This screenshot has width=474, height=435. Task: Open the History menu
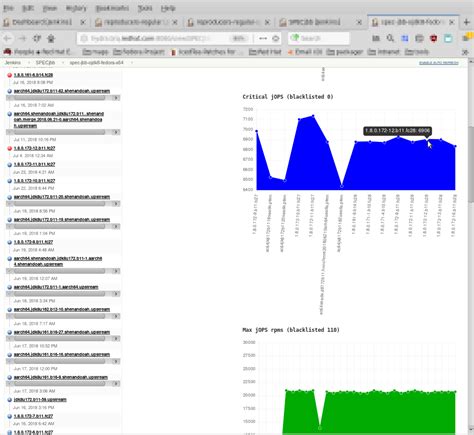coord(76,8)
